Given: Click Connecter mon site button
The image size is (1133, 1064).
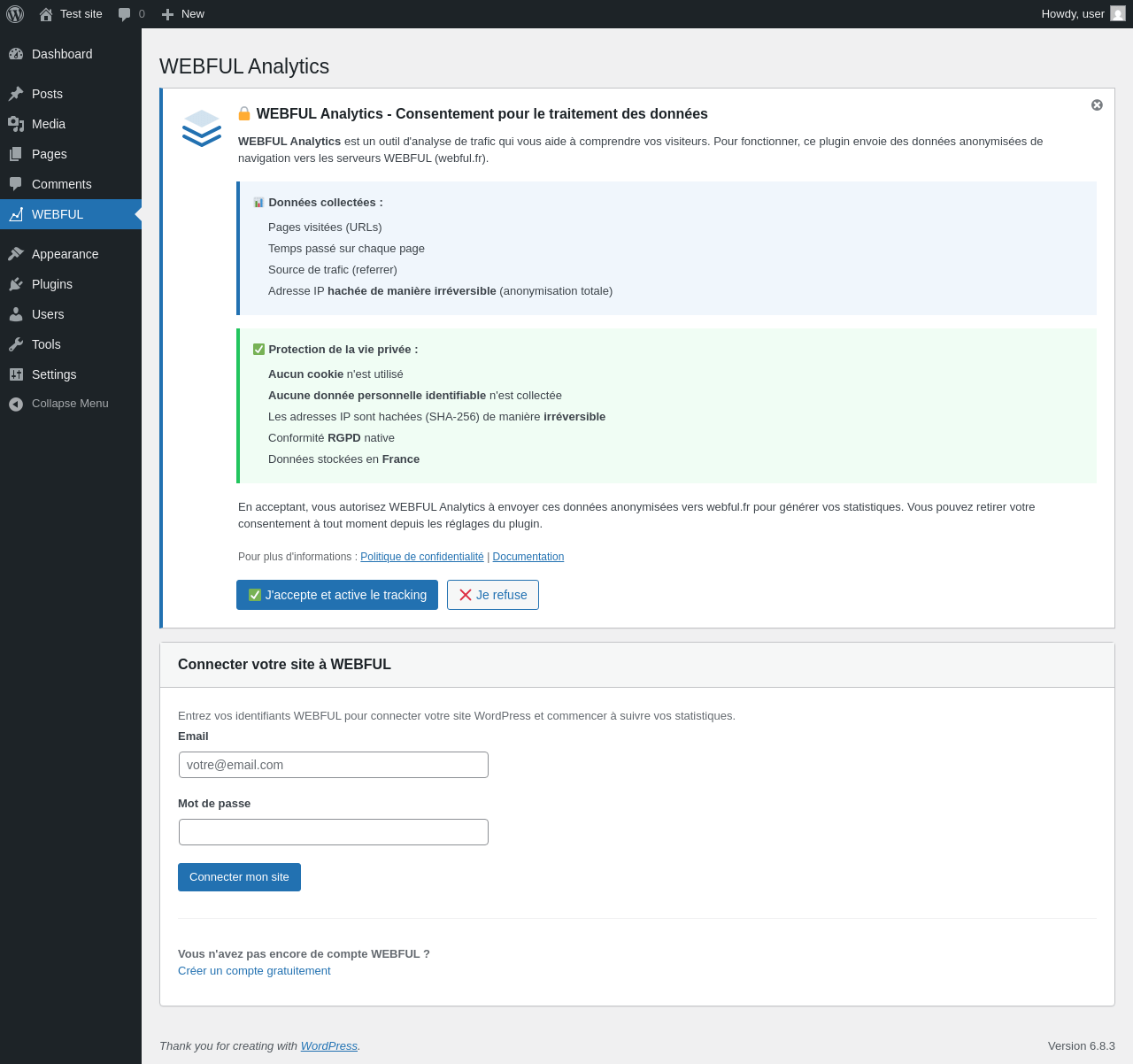Looking at the screenshot, I should tap(239, 877).
